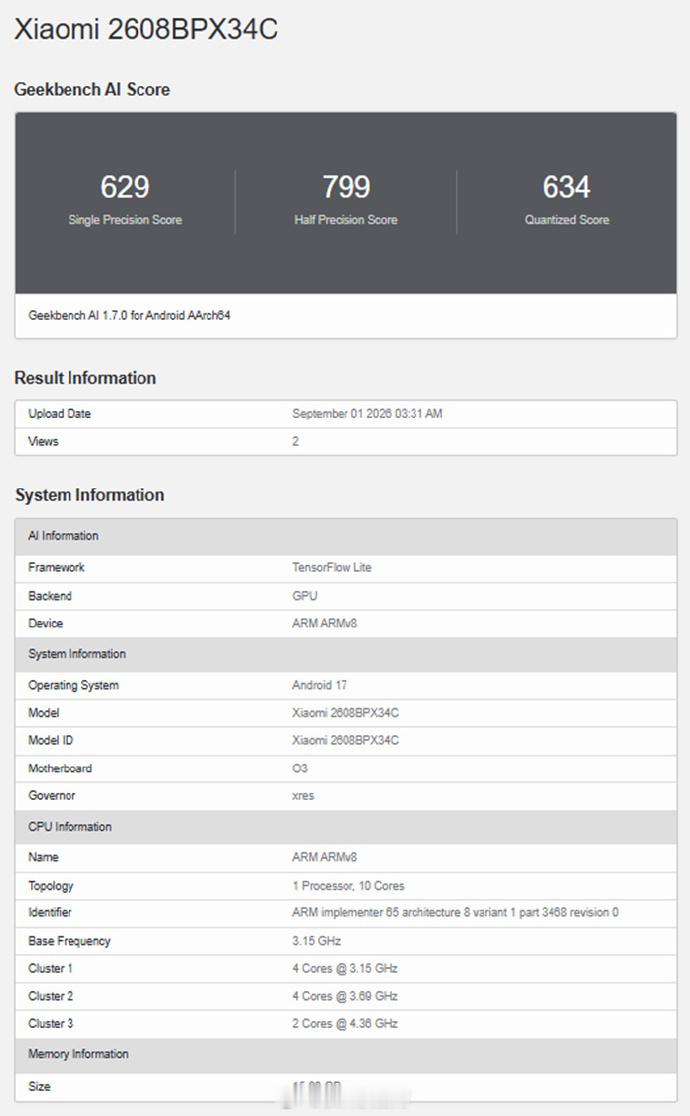Click the Operating System Android 17 value

click(x=319, y=685)
